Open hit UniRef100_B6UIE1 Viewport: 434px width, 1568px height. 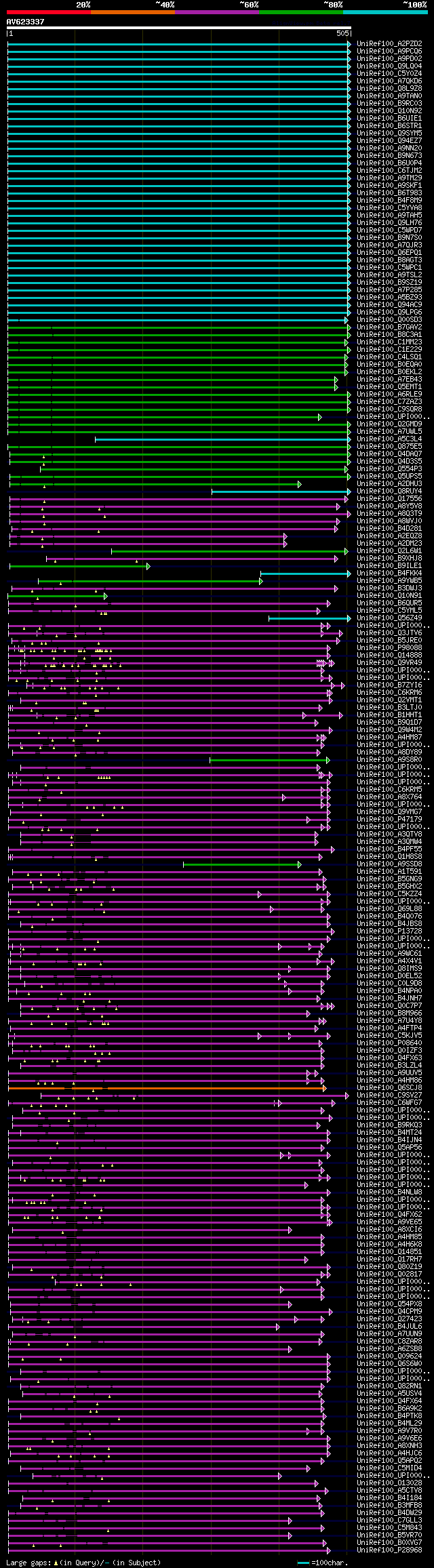point(389,118)
